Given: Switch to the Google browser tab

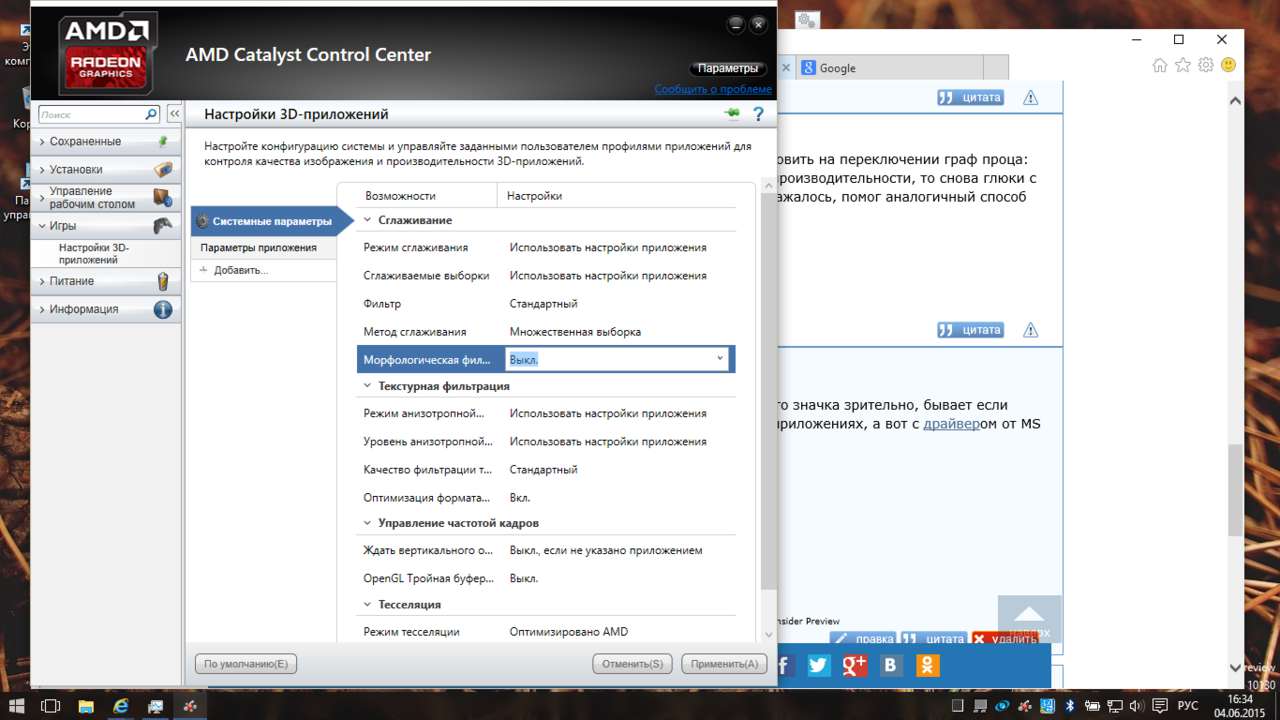Looking at the screenshot, I should tap(837, 68).
